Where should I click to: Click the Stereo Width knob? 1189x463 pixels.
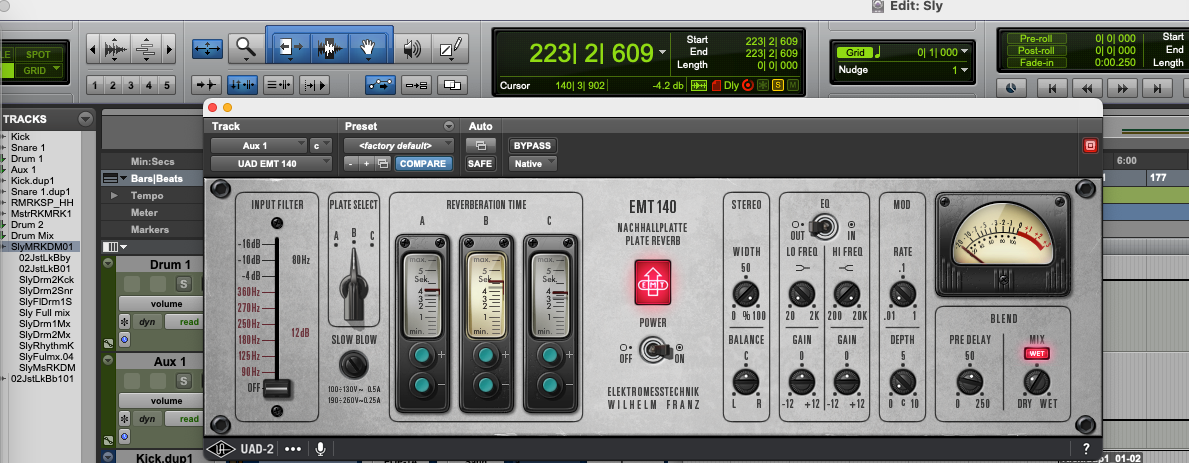pos(745,293)
